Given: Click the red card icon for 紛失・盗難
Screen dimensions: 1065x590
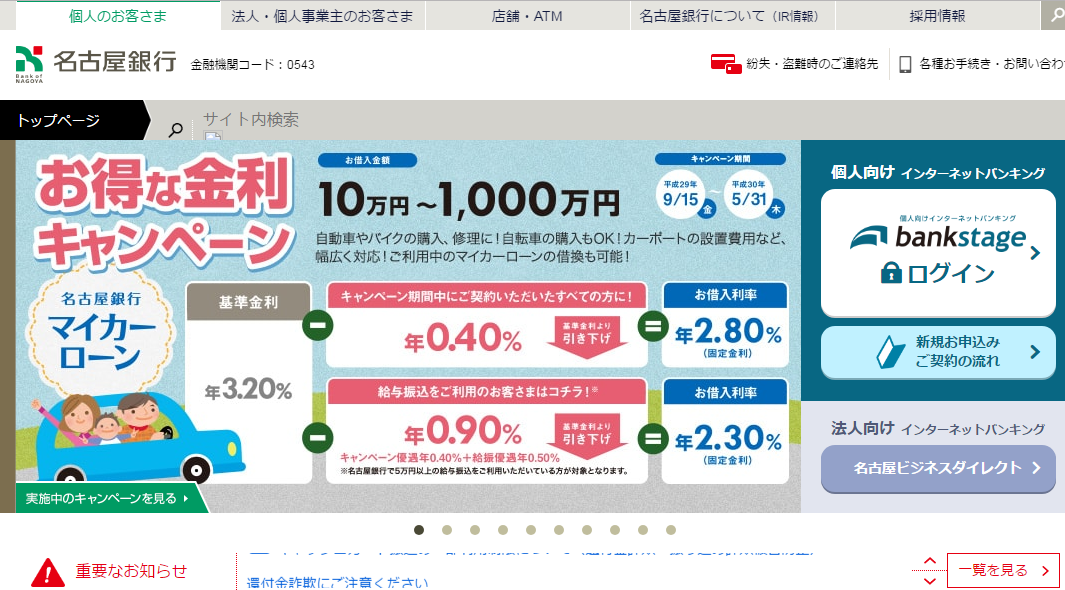Looking at the screenshot, I should [x=725, y=64].
